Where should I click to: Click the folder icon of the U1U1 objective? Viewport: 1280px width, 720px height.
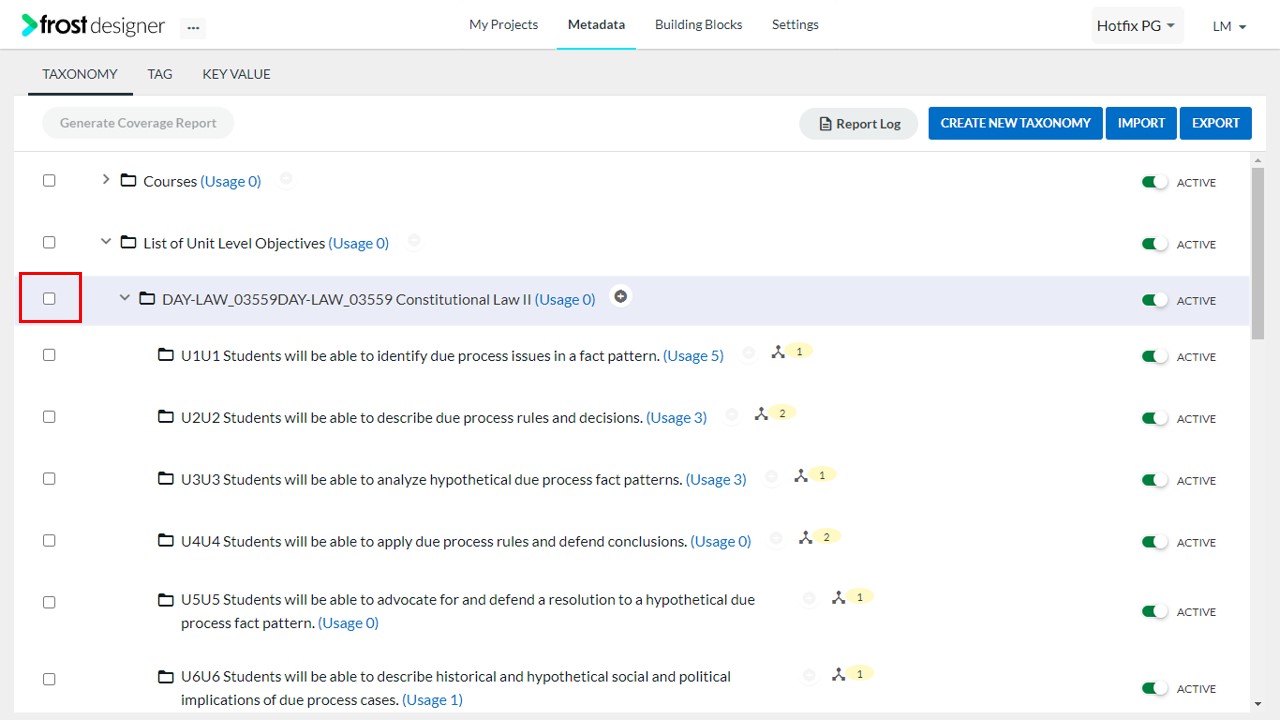(166, 355)
